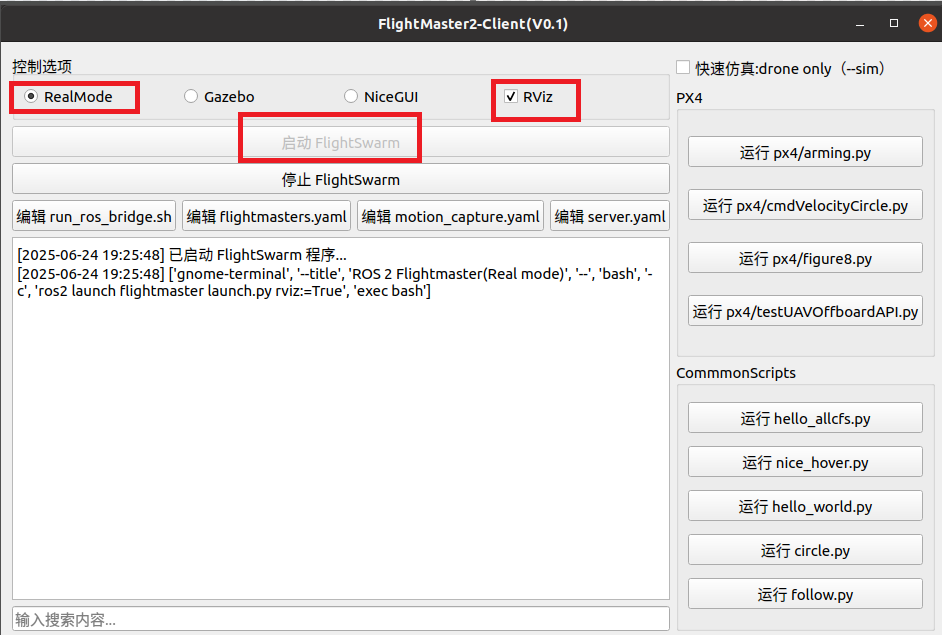Maximize the FlightMaster2-Client window
Image resolution: width=942 pixels, height=635 pixels.
[x=894, y=23]
